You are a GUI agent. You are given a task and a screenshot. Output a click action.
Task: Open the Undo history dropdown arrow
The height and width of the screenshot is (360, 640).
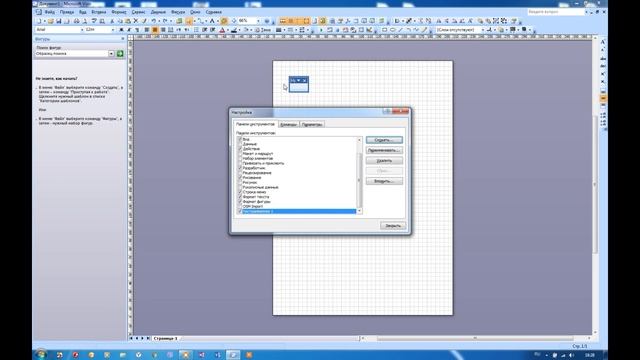tap(158, 21)
